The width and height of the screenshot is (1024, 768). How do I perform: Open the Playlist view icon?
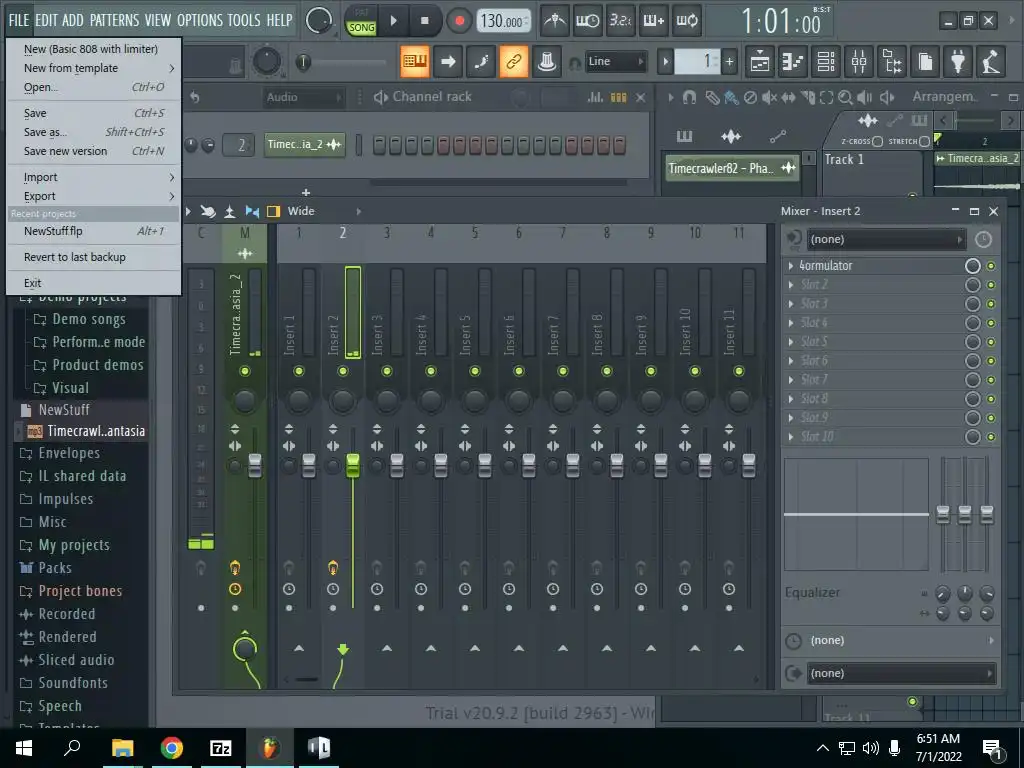pyautogui.click(x=760, y=62)
